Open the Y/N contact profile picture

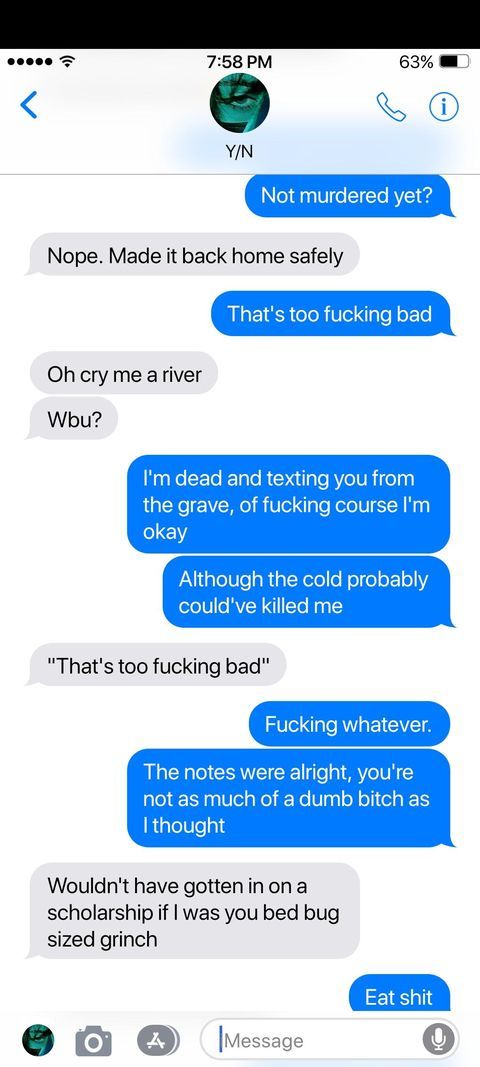240,103
